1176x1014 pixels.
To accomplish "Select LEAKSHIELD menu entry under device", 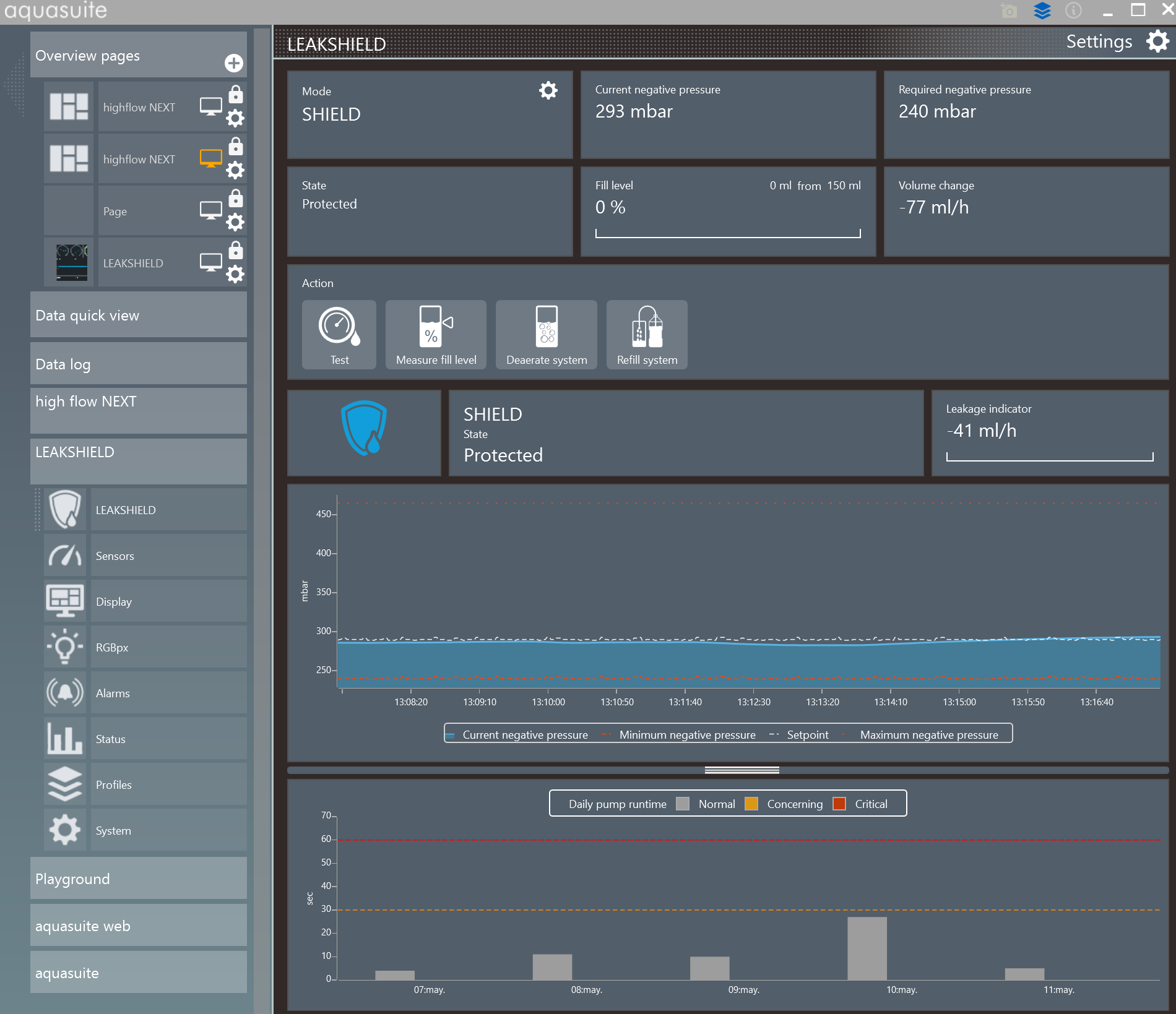I will 168,510.
